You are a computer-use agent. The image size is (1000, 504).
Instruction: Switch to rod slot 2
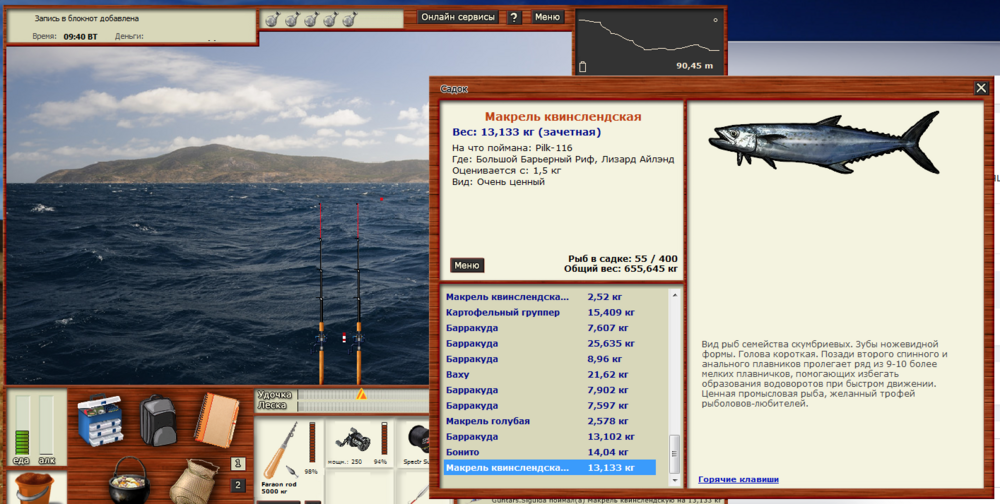[238, 485]
